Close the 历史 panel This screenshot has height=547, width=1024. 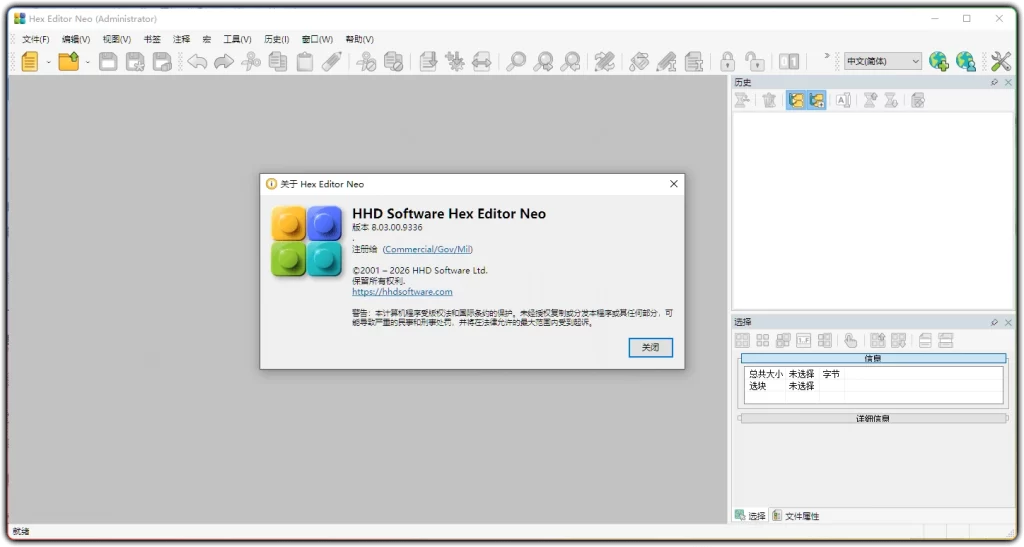[1008, 82]
